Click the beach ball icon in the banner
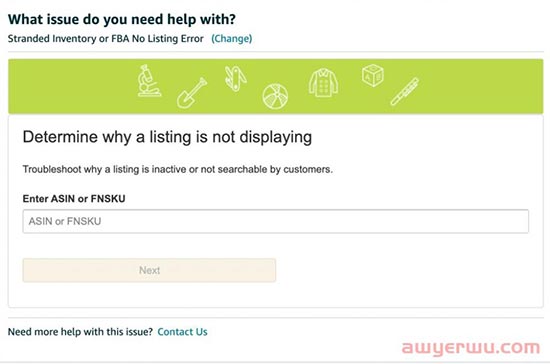 click(x=275, y=96)
